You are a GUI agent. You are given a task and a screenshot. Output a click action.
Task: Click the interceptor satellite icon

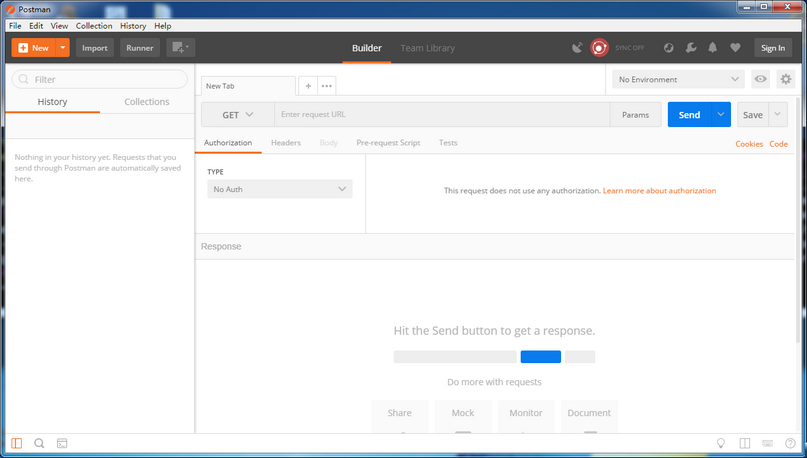click(577, 48)
